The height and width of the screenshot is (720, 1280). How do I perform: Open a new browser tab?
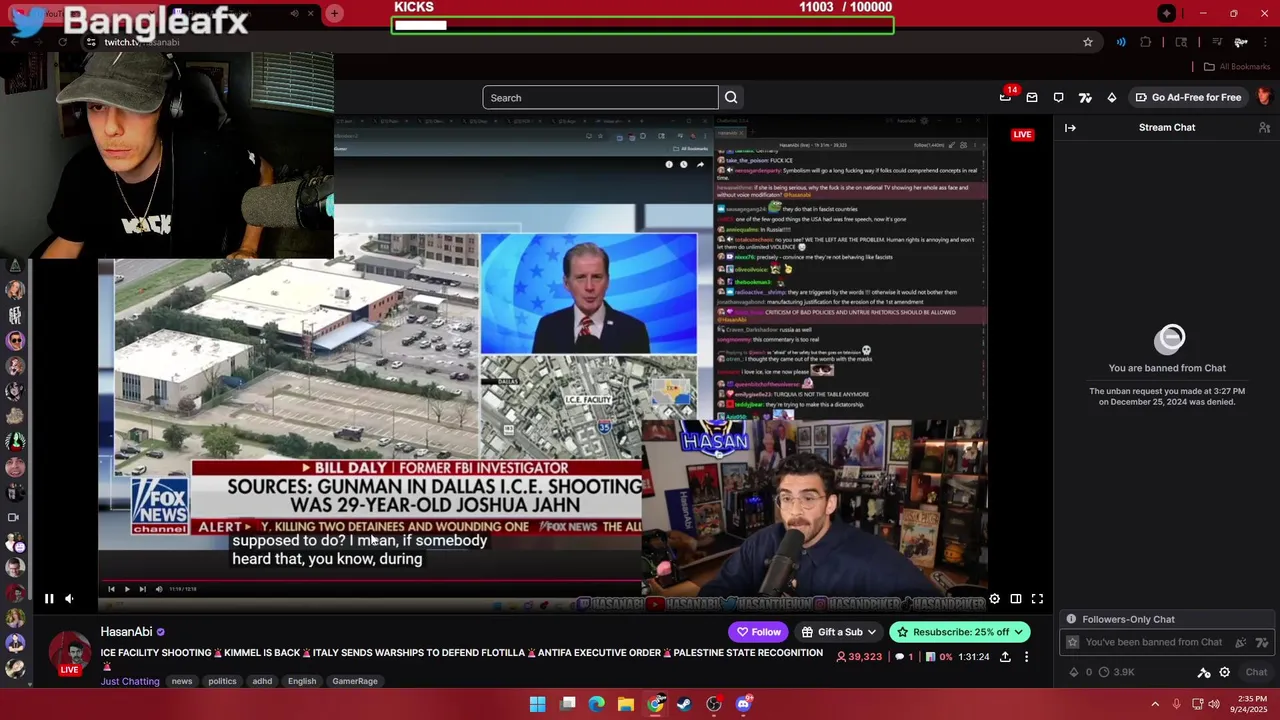[x=334, y=13]
